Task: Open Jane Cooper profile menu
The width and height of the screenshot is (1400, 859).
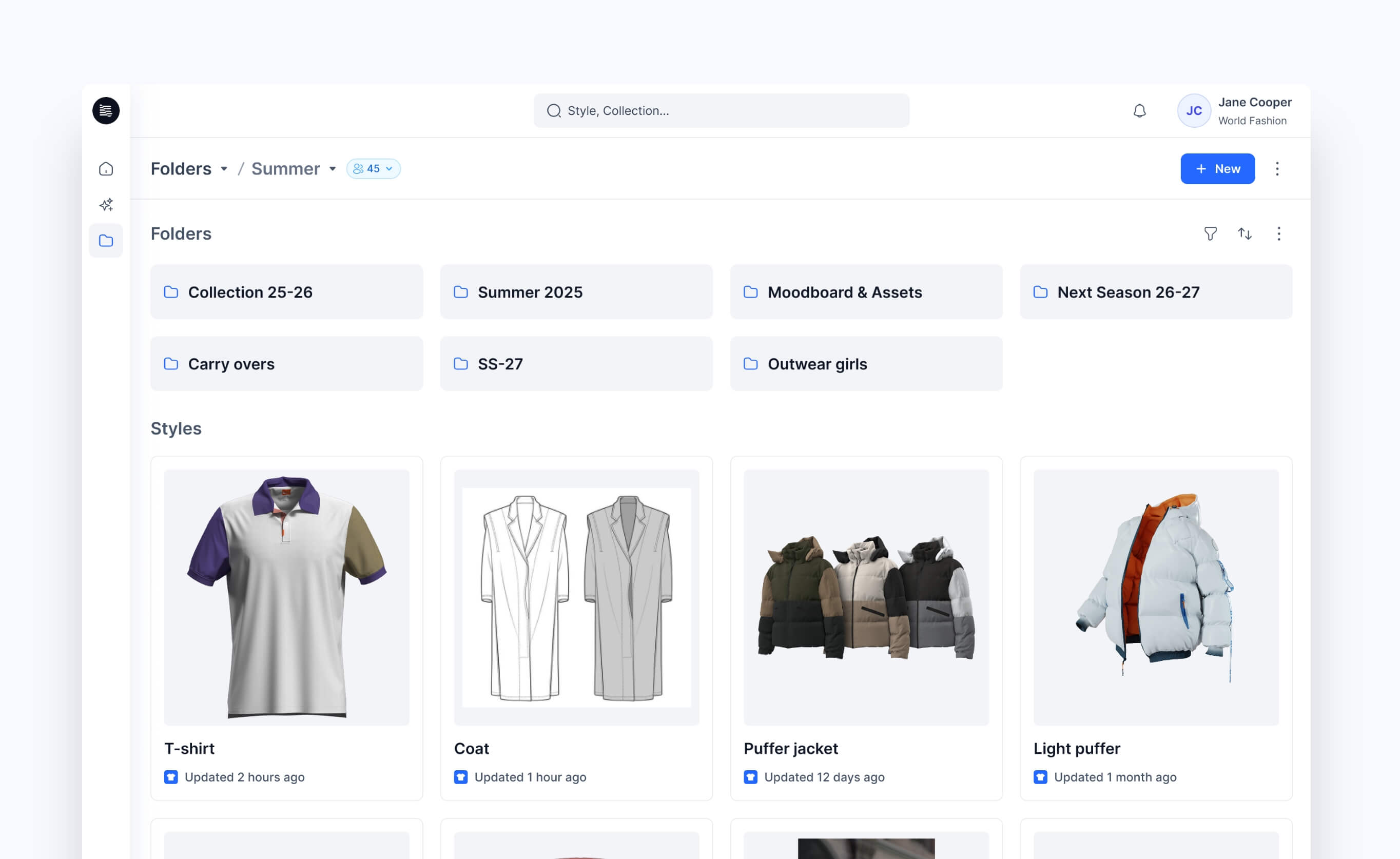Action: coord(1235,111)
